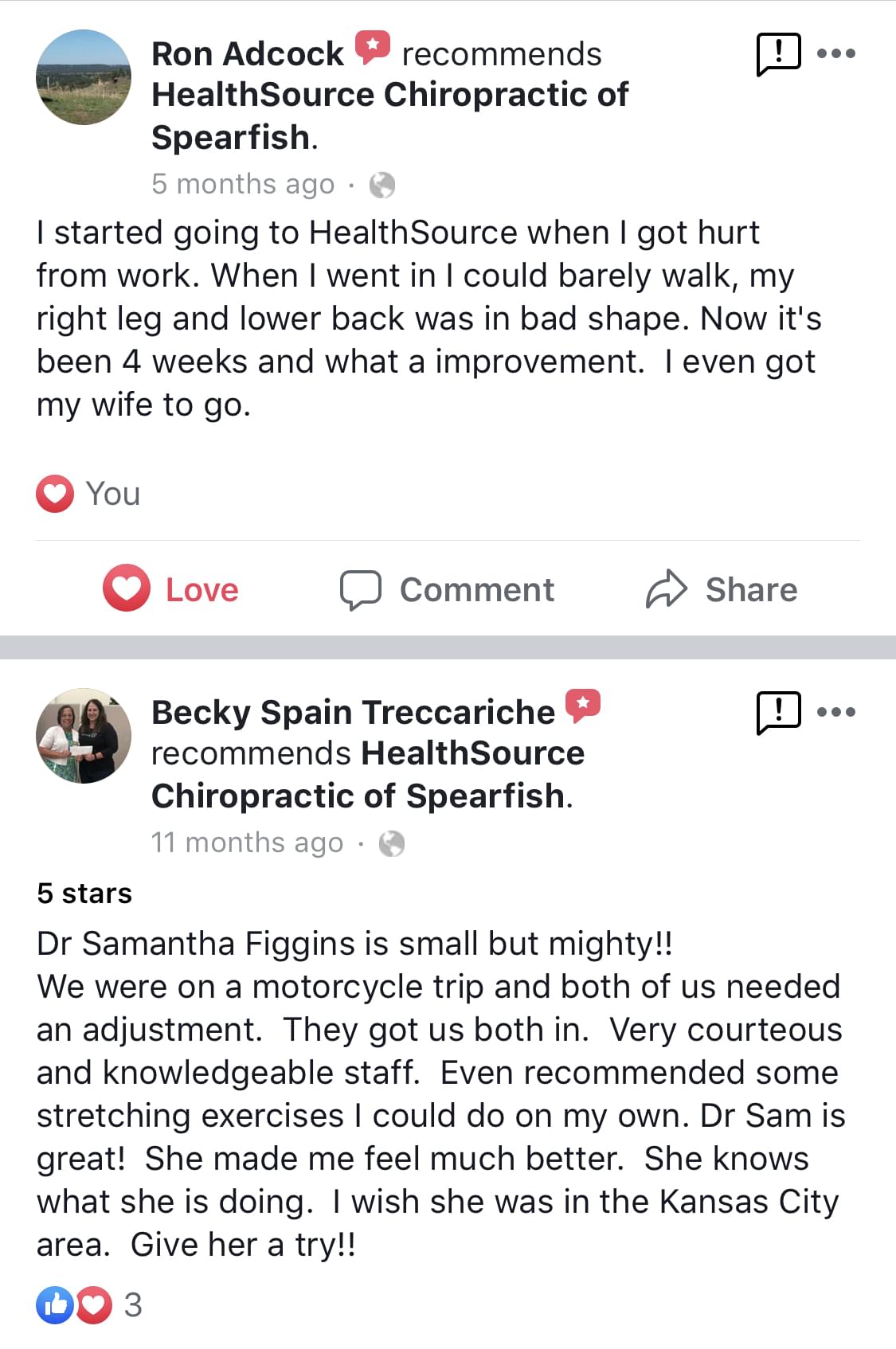The width and height of the screenshot is (896, 1349).
Task: View Becky Spain Treccariche's profile photo
Action: point(84,736)
